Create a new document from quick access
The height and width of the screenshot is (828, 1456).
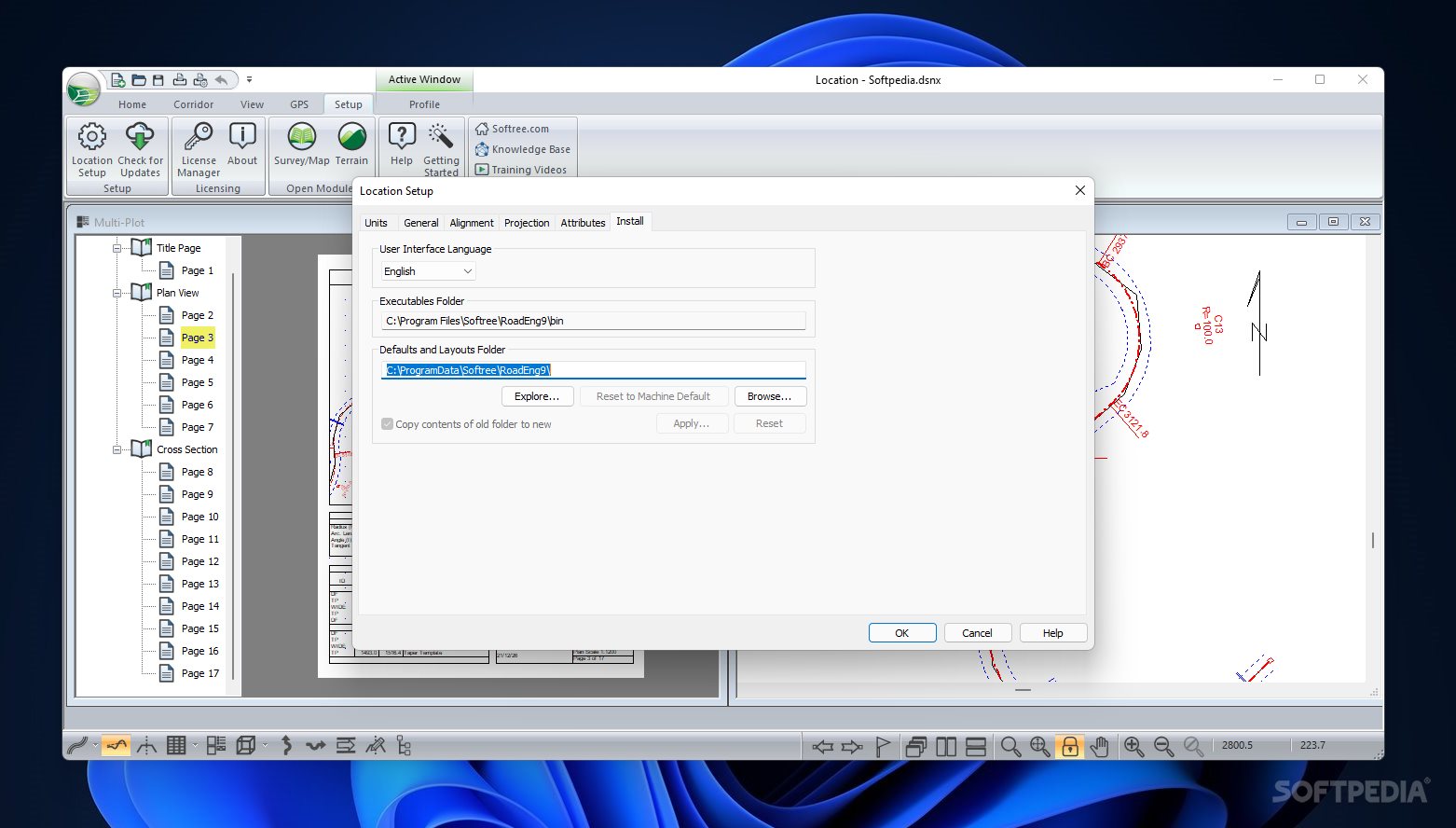pyautogui.click(x=118, y=80)
